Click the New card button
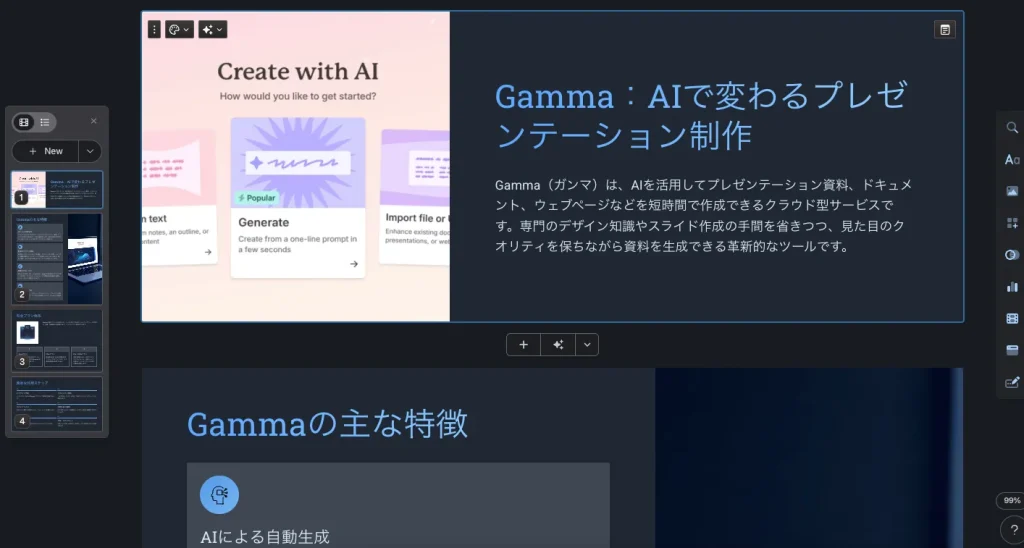Image resolution: width=1024 pixels, height=548 pixels. [x=46, y=151]
